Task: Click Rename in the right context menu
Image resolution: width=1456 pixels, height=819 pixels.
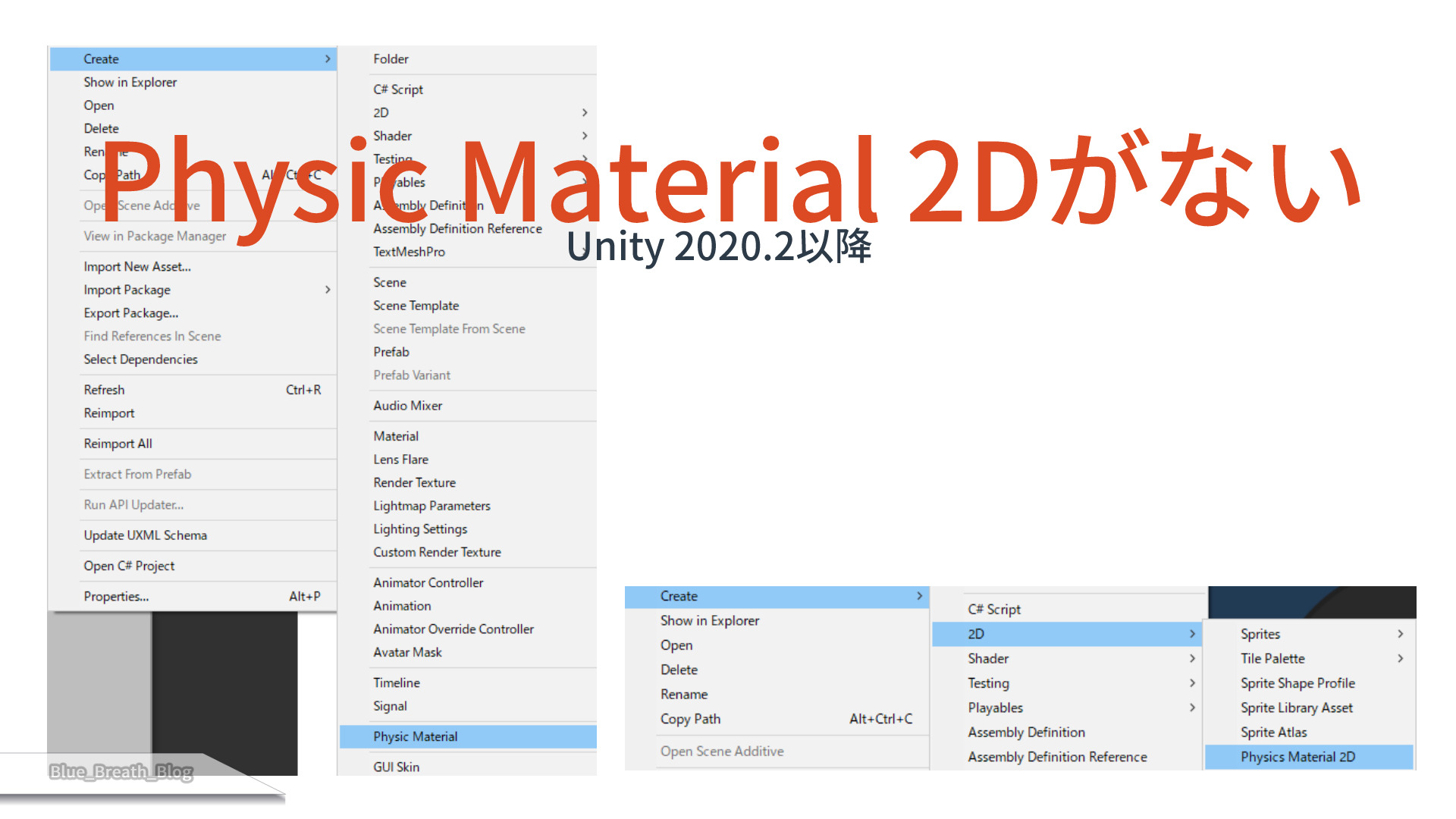Action: pyautogui.click(x=684, y=695)
